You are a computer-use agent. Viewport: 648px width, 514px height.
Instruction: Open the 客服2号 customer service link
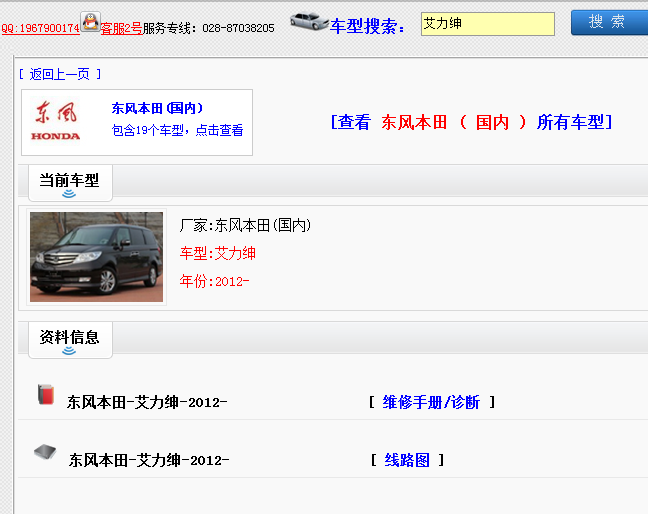click(121, 28)
